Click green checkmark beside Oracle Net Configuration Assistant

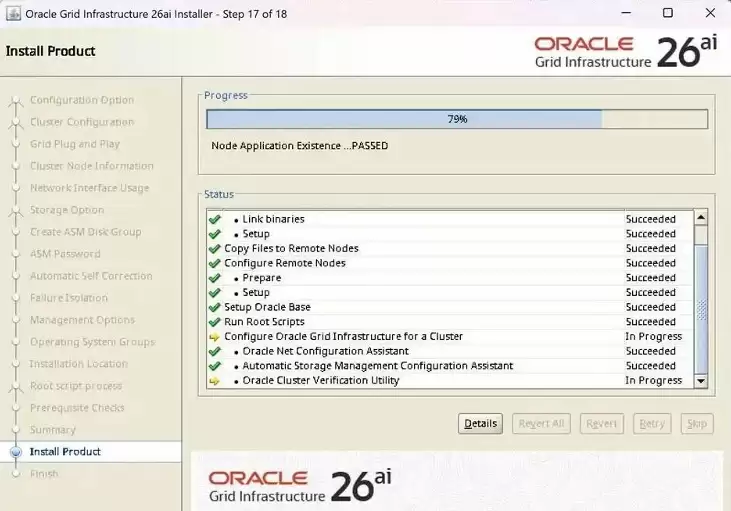tap(214, 352)
